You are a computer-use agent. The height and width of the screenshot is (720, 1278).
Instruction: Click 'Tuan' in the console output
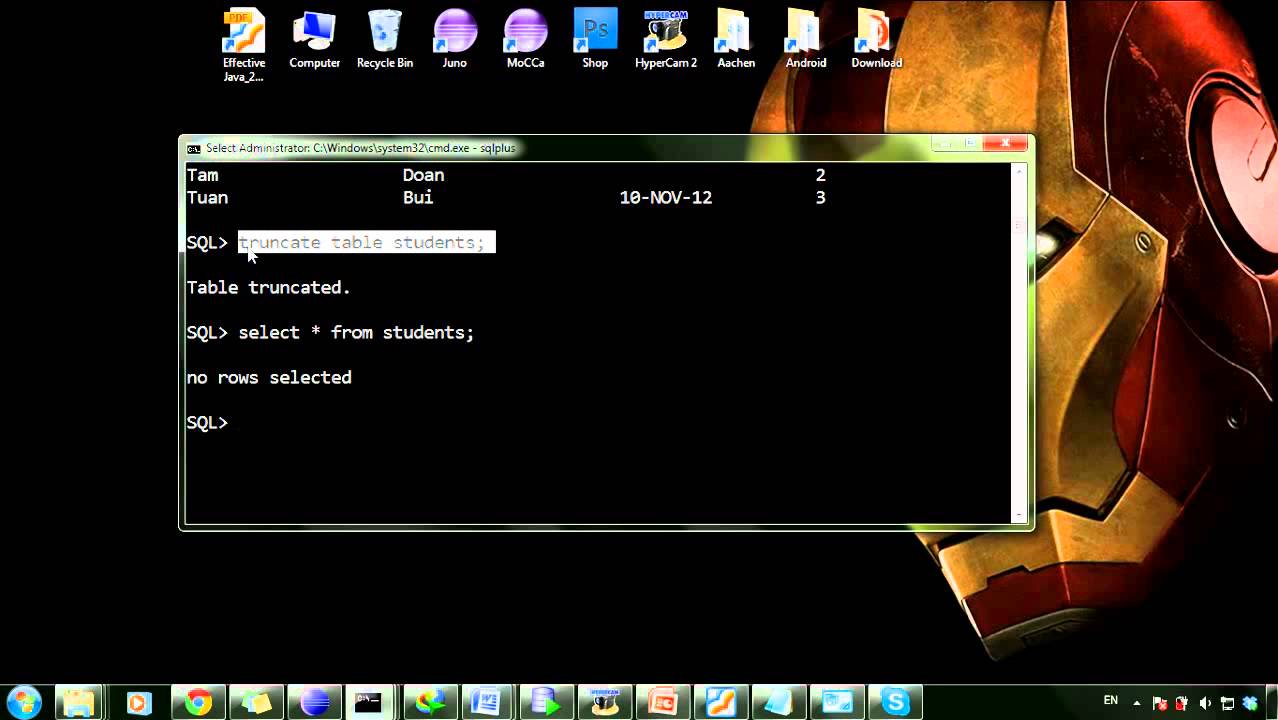tap(207, 197)
